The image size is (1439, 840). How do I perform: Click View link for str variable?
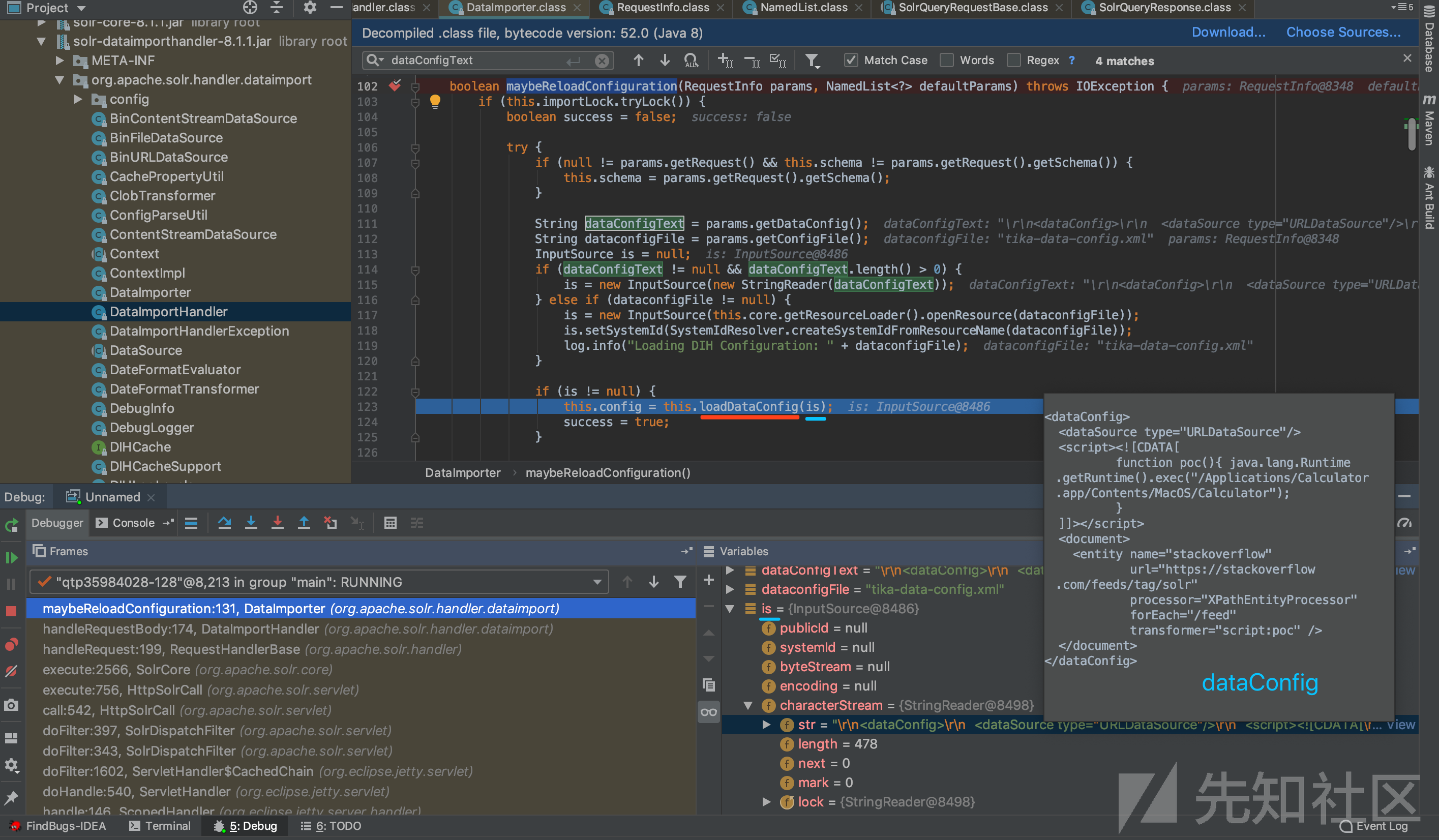[1401, 725]
